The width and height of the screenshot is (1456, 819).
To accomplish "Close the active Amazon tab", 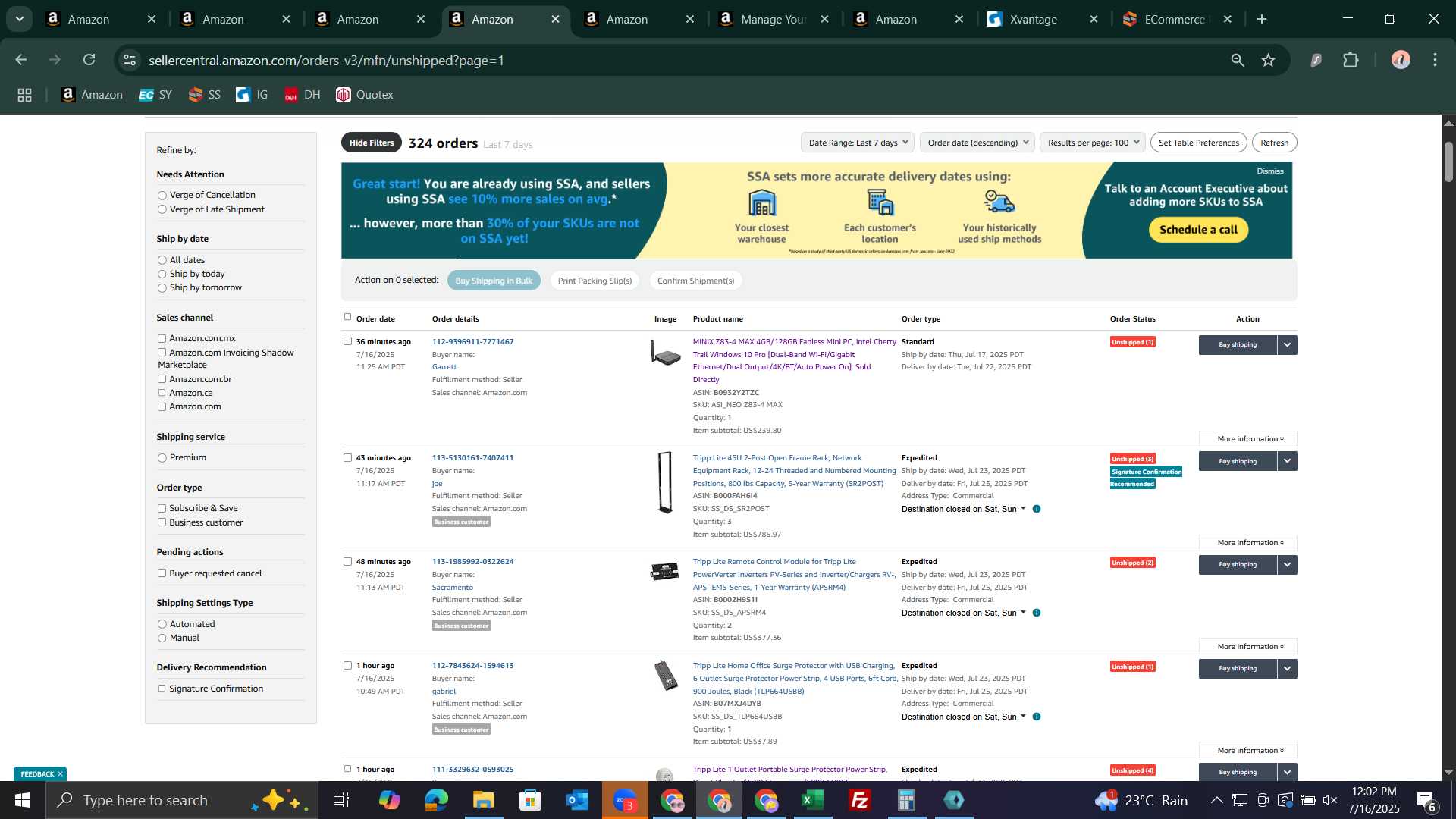I will 555,19.
